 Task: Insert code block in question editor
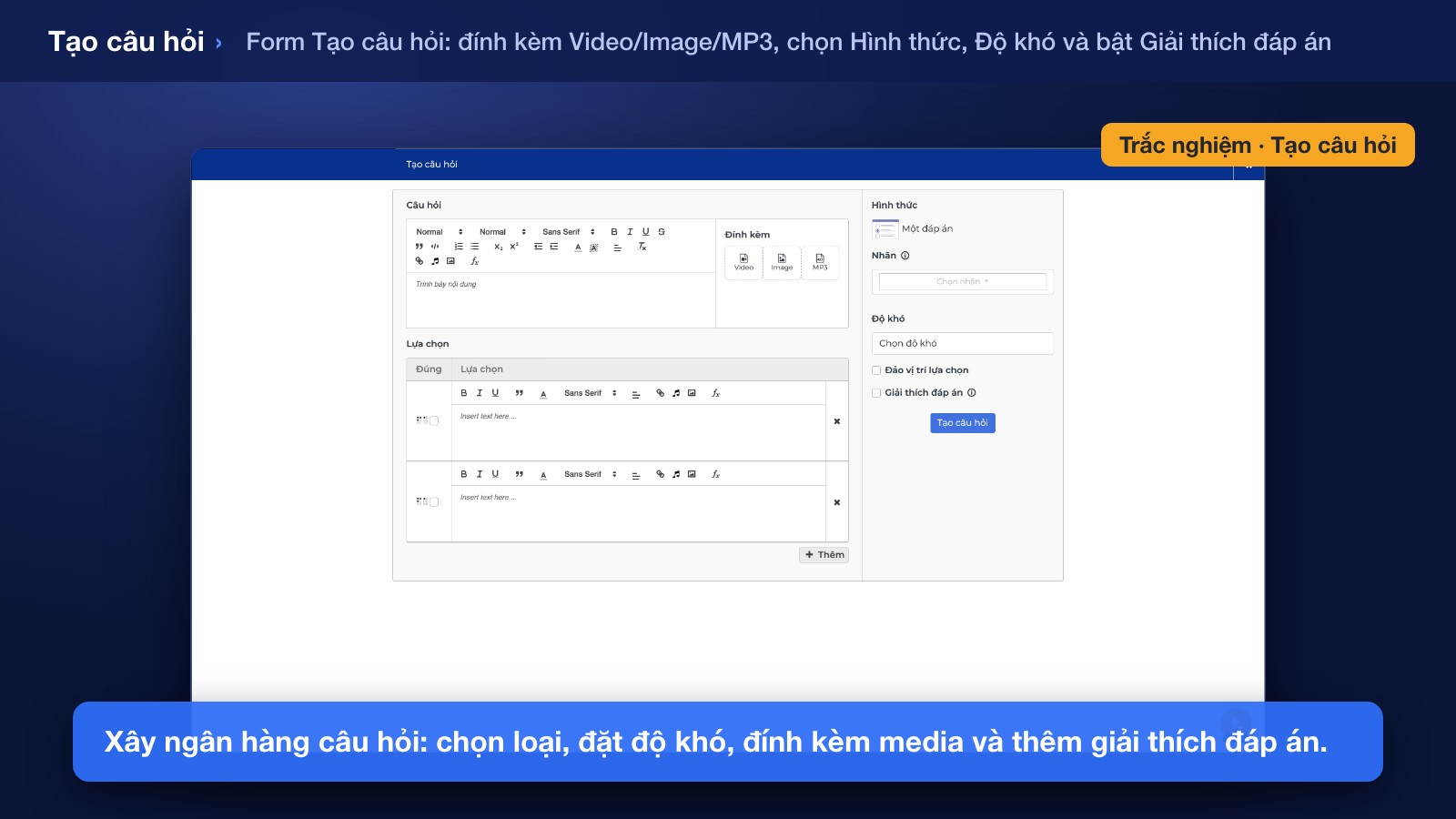pyautogui.click(x=435, y=247)
